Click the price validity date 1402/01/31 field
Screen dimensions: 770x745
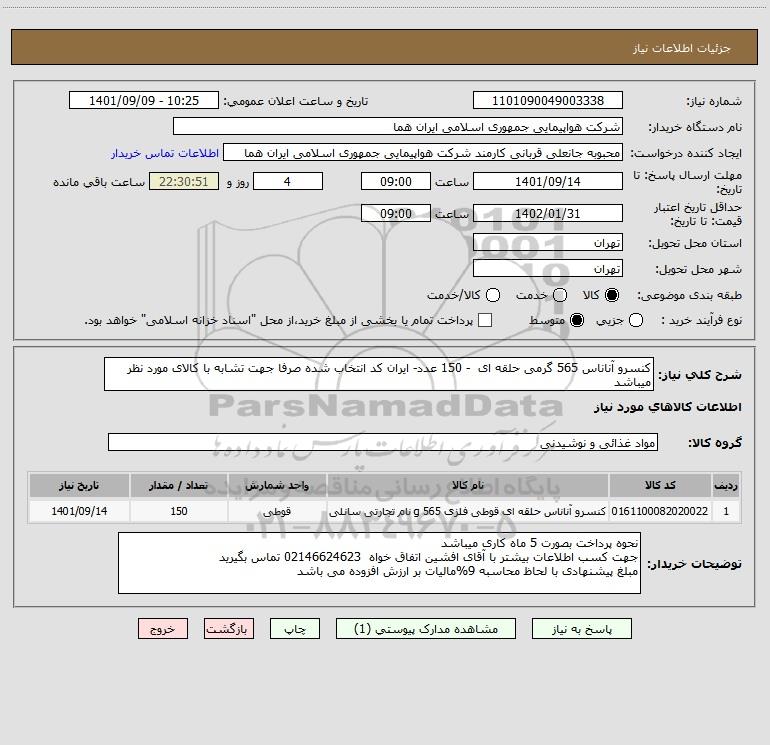[548, 213]
